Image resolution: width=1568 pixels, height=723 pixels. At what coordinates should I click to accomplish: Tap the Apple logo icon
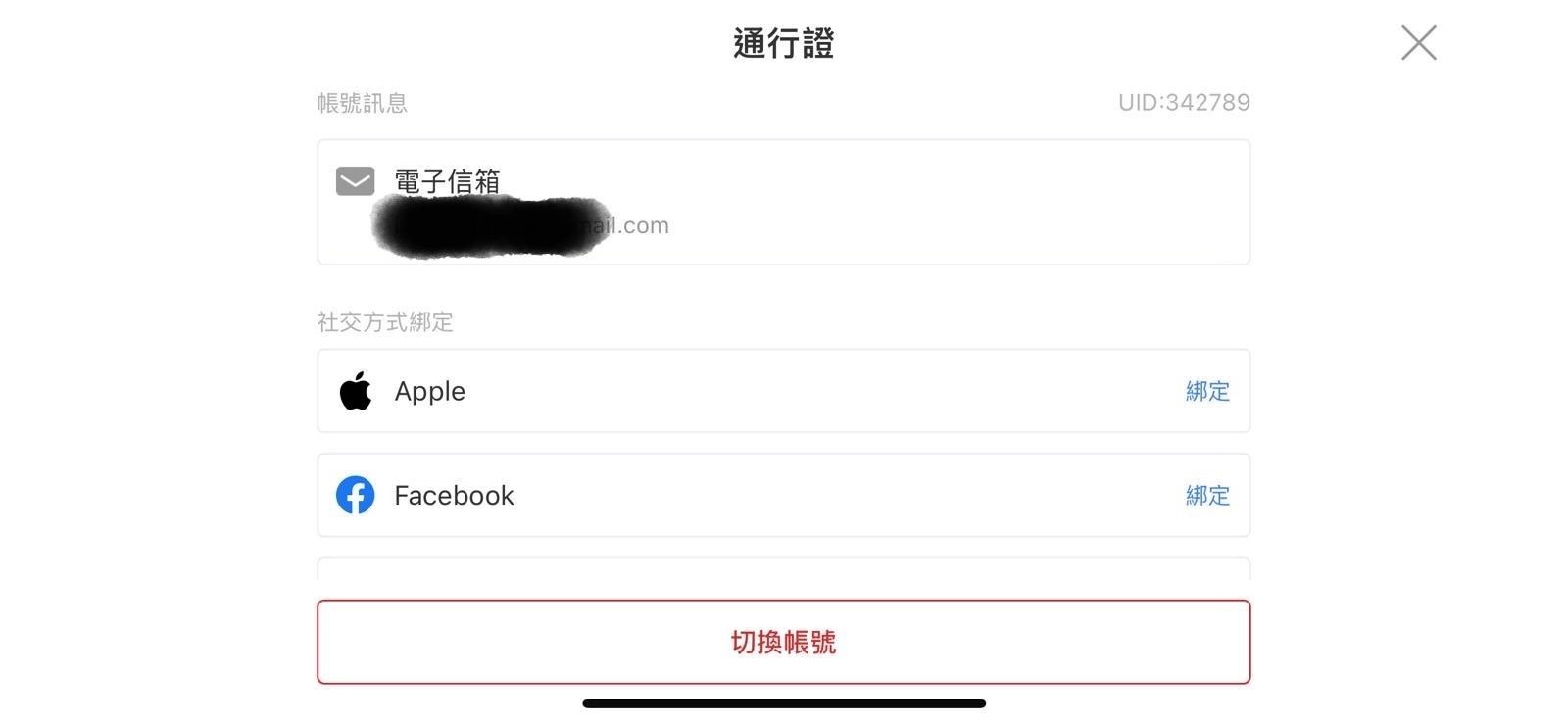[355, 391]
